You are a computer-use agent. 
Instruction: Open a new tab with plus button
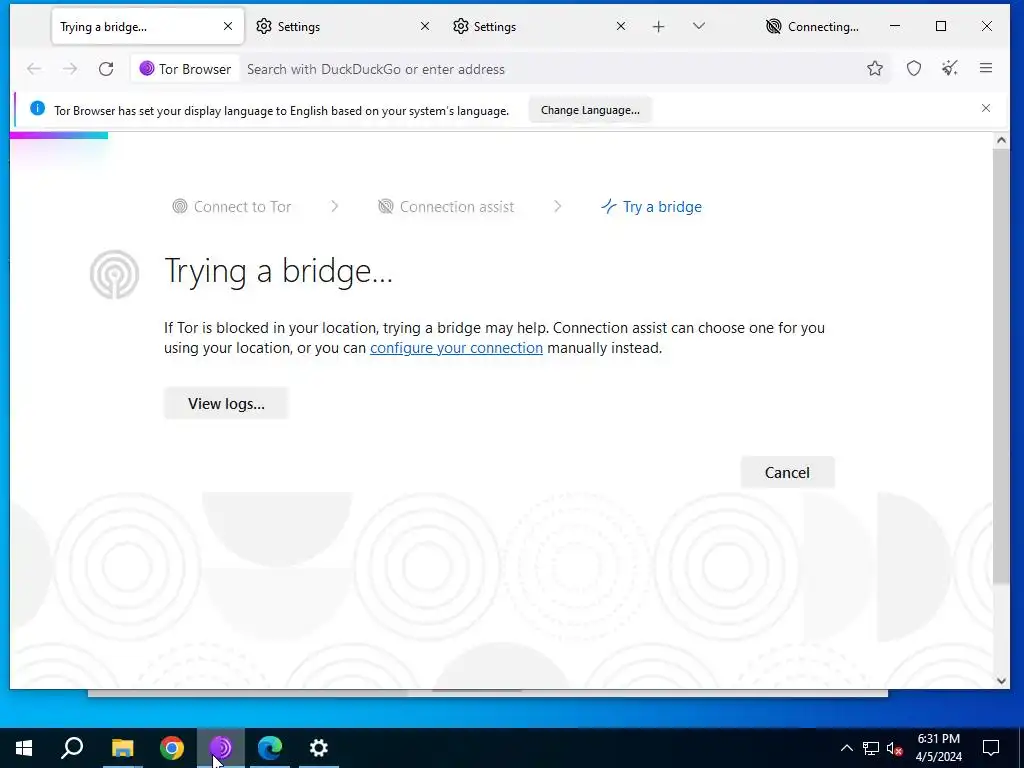pyautogui.click(x=658, y=27)
